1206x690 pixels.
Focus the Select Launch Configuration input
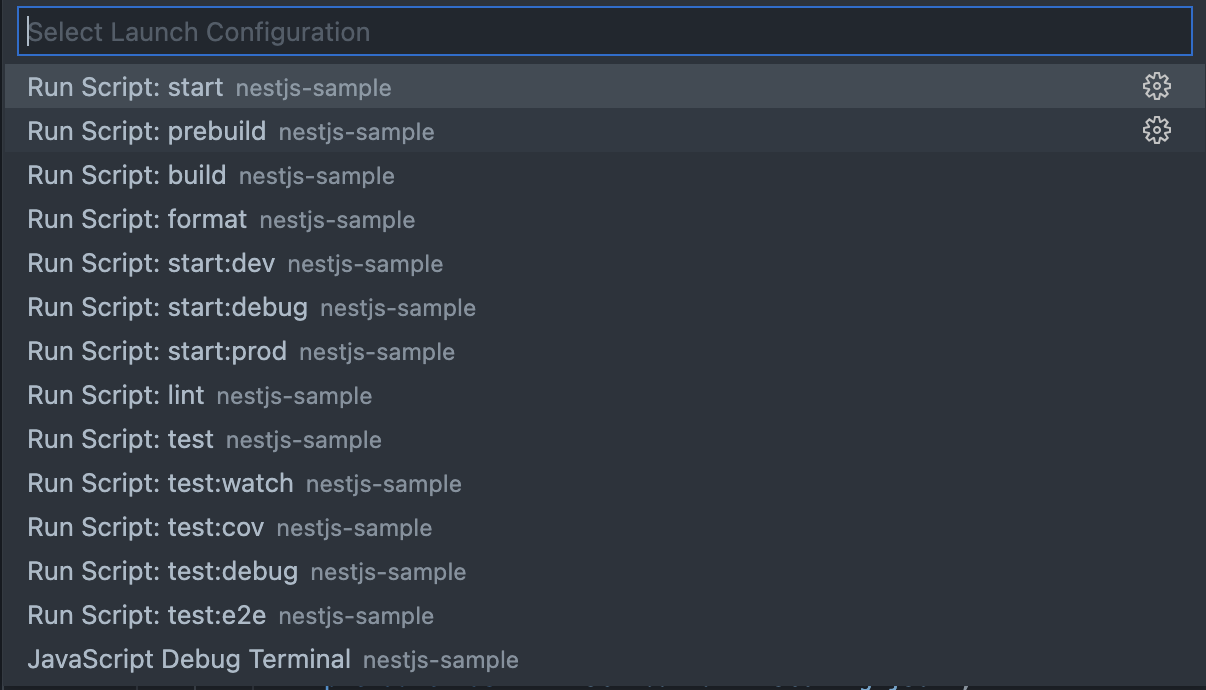point(605,32)
